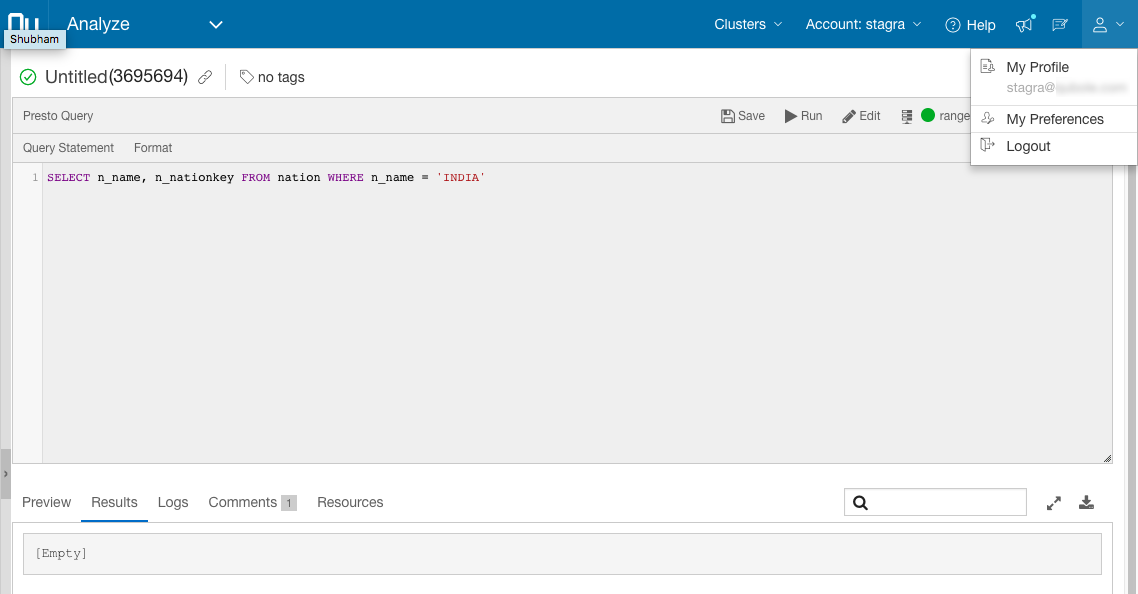Save the Presto query
1138x594 pixels.
click(x=742, y=115)
